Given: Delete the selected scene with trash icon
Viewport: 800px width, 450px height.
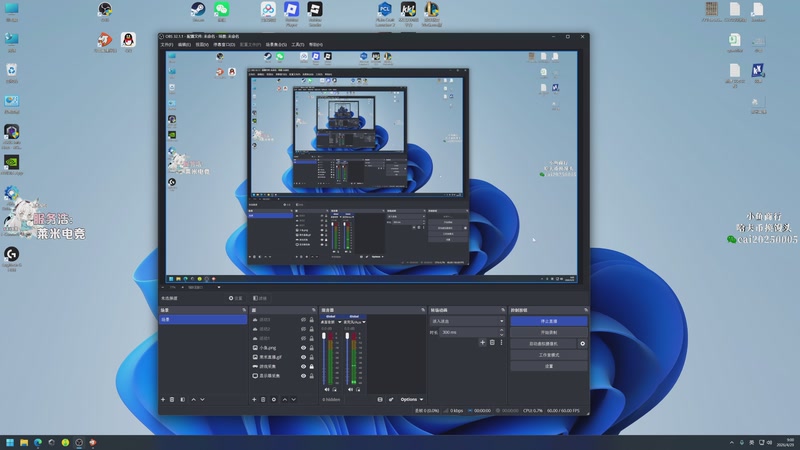Looking at the screenshot, I should point(172,399).
